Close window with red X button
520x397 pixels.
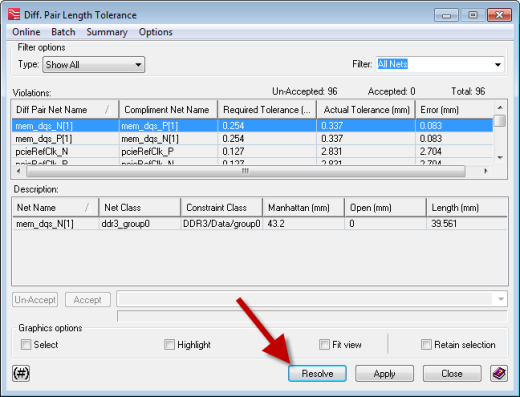[x=499, y=15]
